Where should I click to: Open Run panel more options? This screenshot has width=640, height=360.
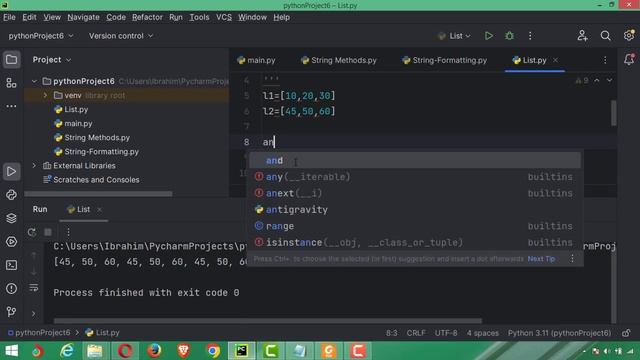[68, 232]
